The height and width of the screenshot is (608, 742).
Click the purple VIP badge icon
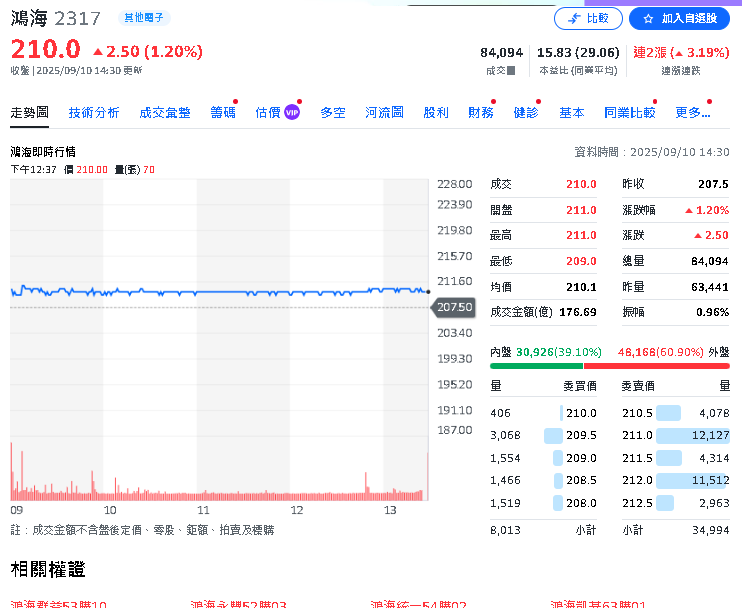click(292, 113)
